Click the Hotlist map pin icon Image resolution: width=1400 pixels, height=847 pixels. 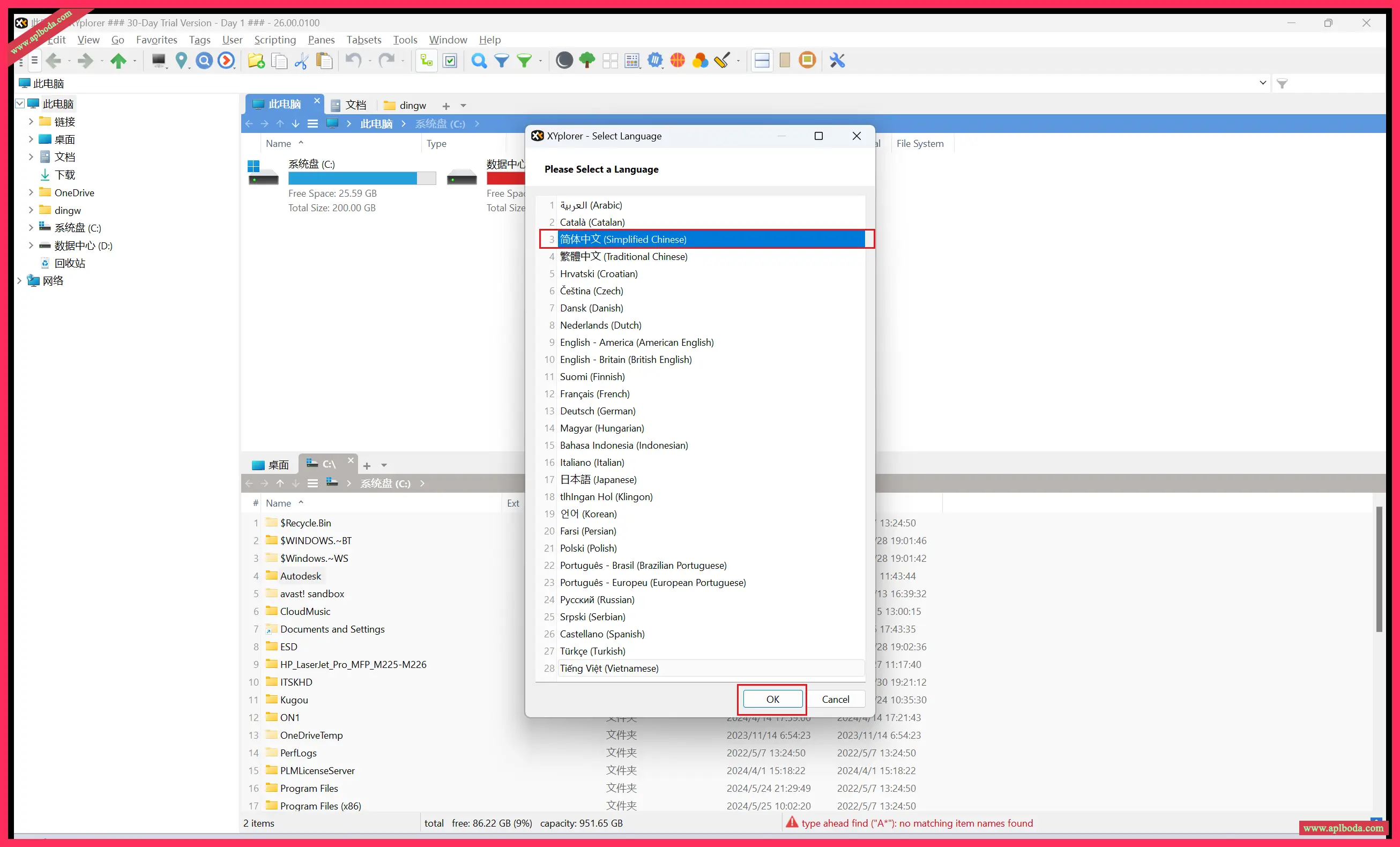(x=181, y=60)
